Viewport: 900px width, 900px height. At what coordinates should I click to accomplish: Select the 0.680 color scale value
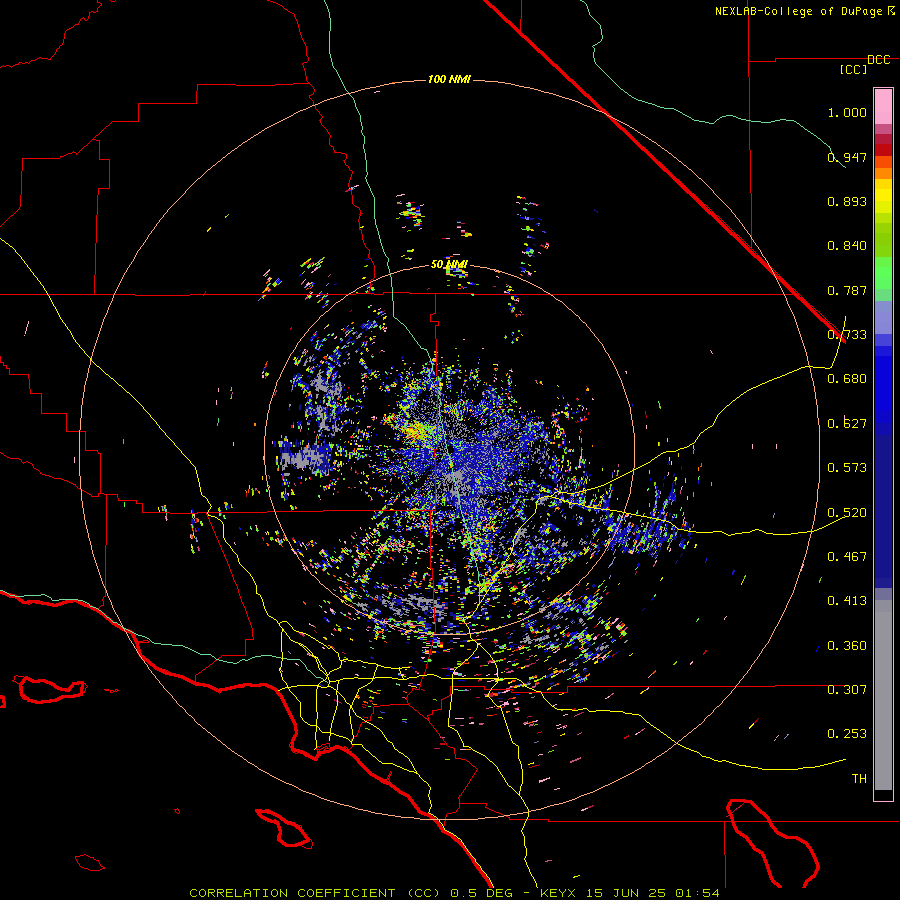tap(847, 379)
